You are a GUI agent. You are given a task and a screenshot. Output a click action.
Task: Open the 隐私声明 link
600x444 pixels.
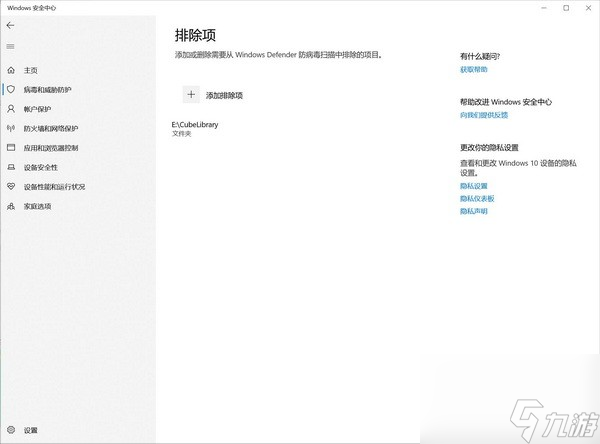[474, 211]
